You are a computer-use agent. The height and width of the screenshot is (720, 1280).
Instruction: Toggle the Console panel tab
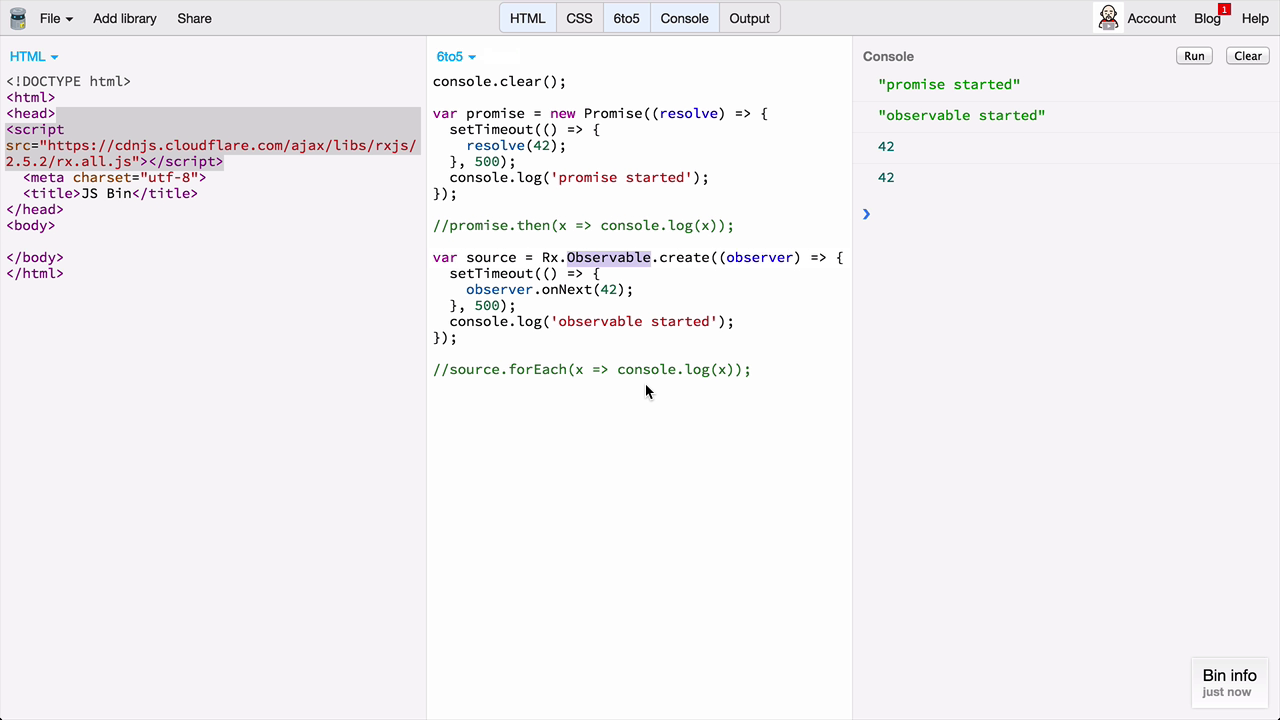684,18
